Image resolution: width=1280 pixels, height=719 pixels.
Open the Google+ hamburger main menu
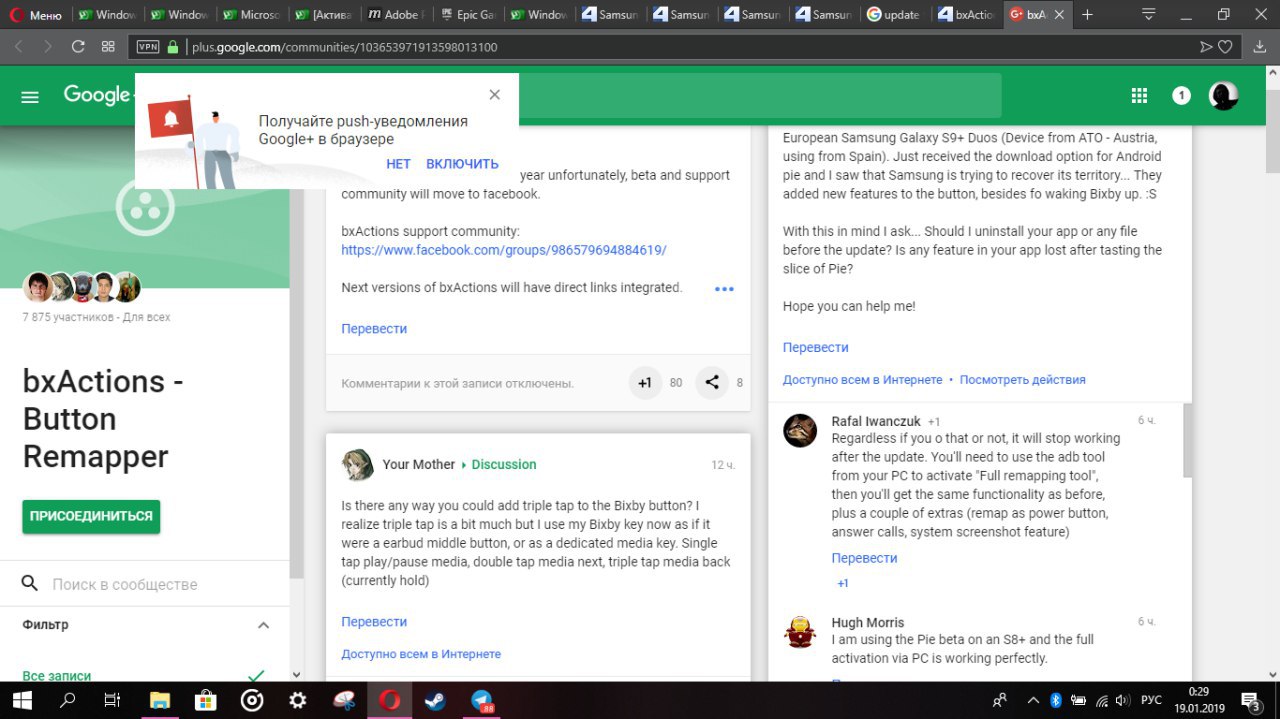pyautogui.click(x=30, y=97)
